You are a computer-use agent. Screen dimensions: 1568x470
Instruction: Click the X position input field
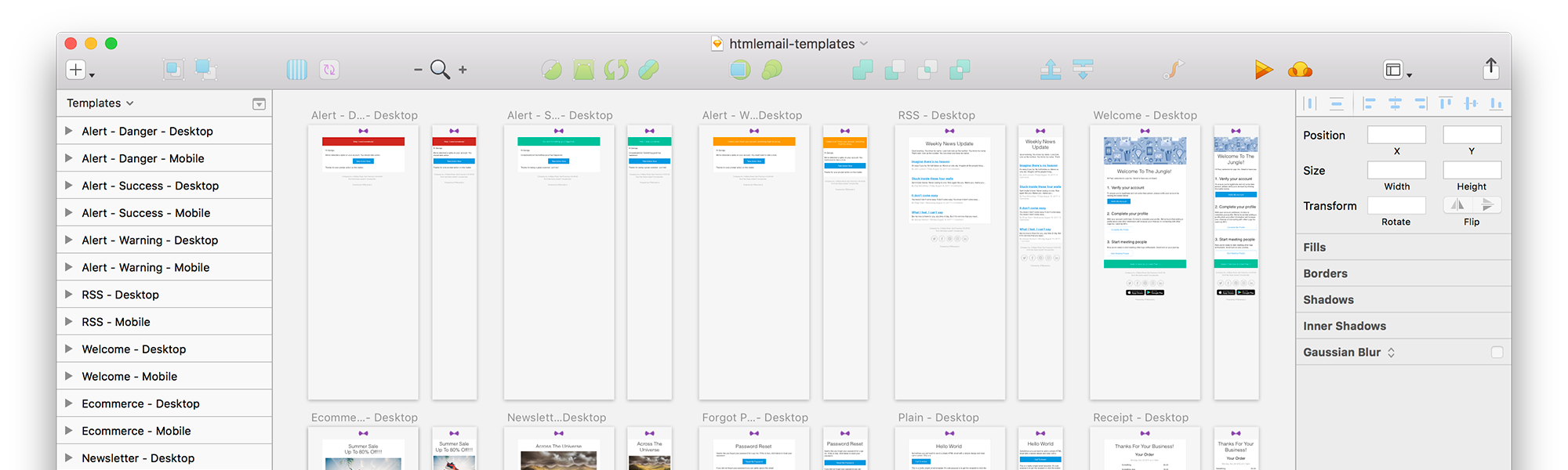pos(1396,135)
